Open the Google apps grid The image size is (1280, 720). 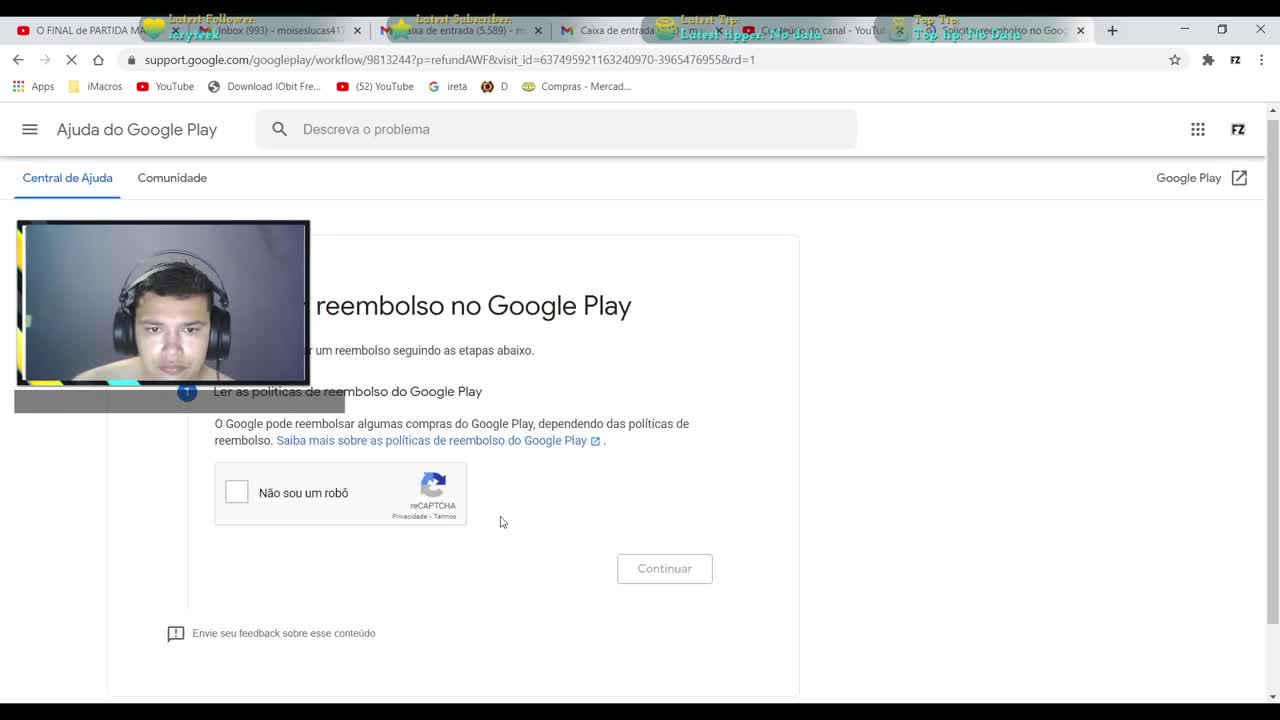[1198, 129]
